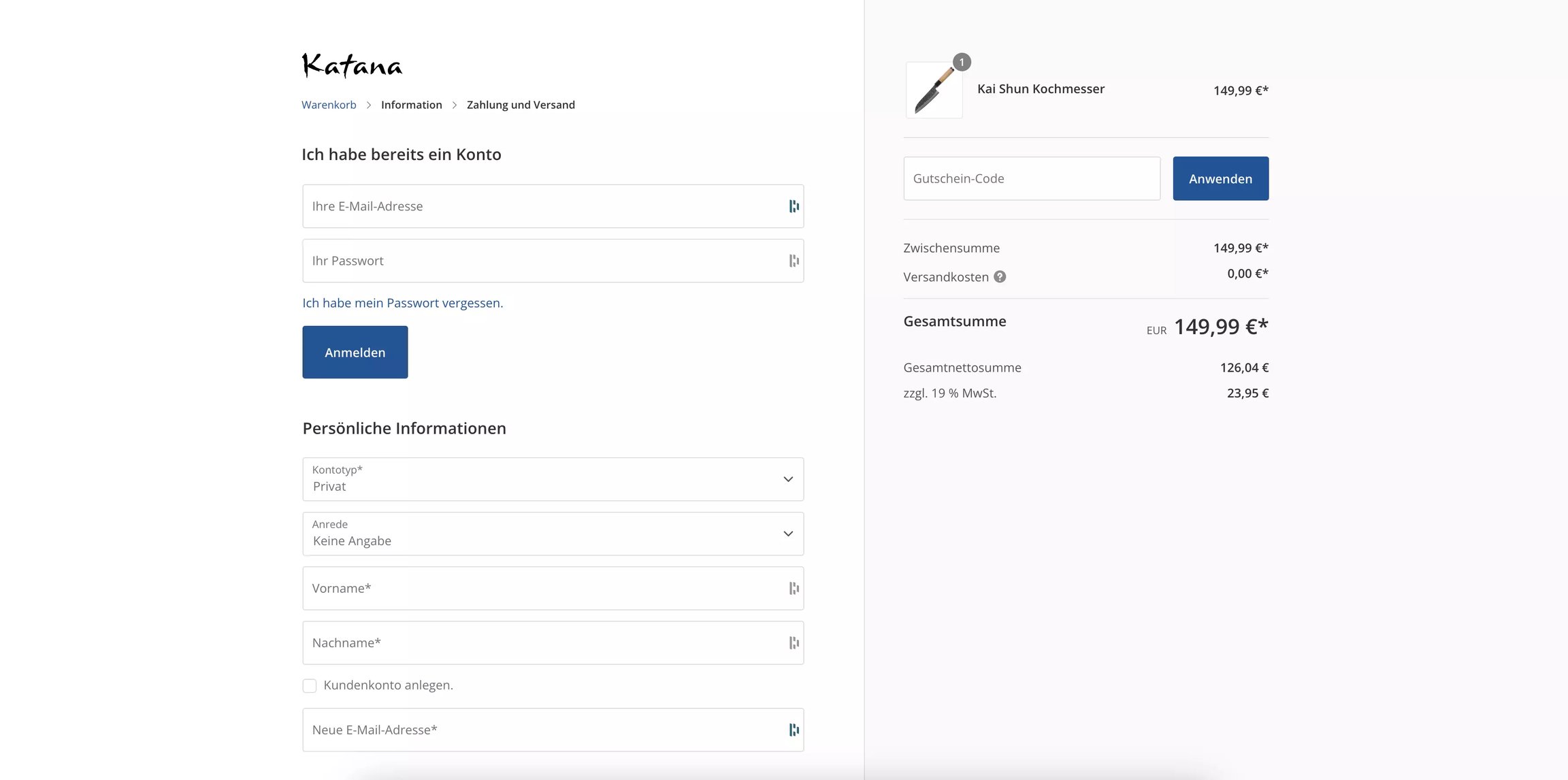Click the quantity badge on product image
Image resolution: width=1568 pixels, height=780 pixels.
(962, 62)
